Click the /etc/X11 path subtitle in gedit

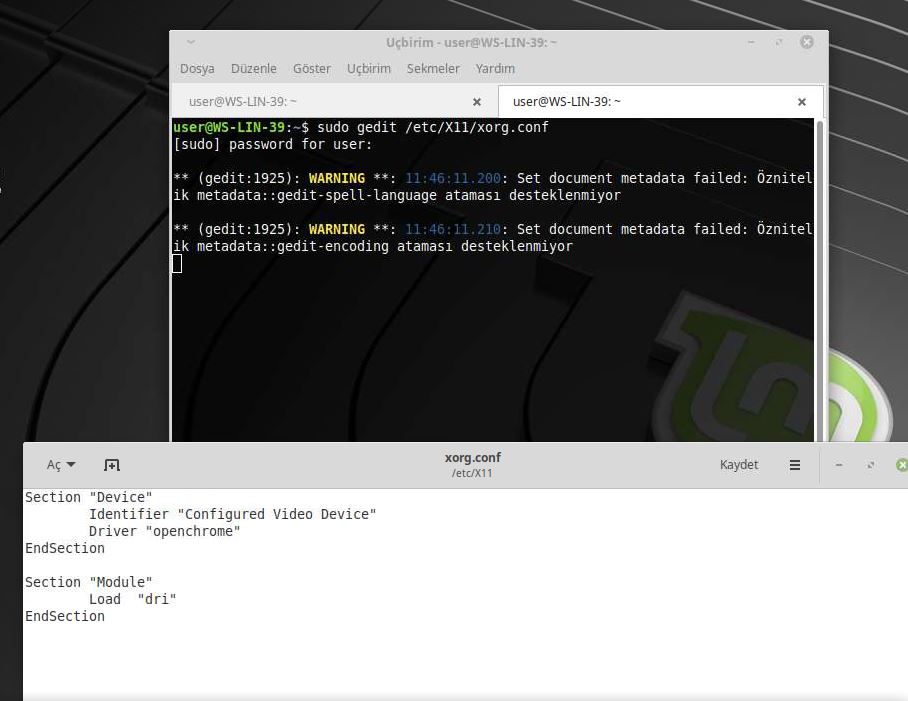472,473
